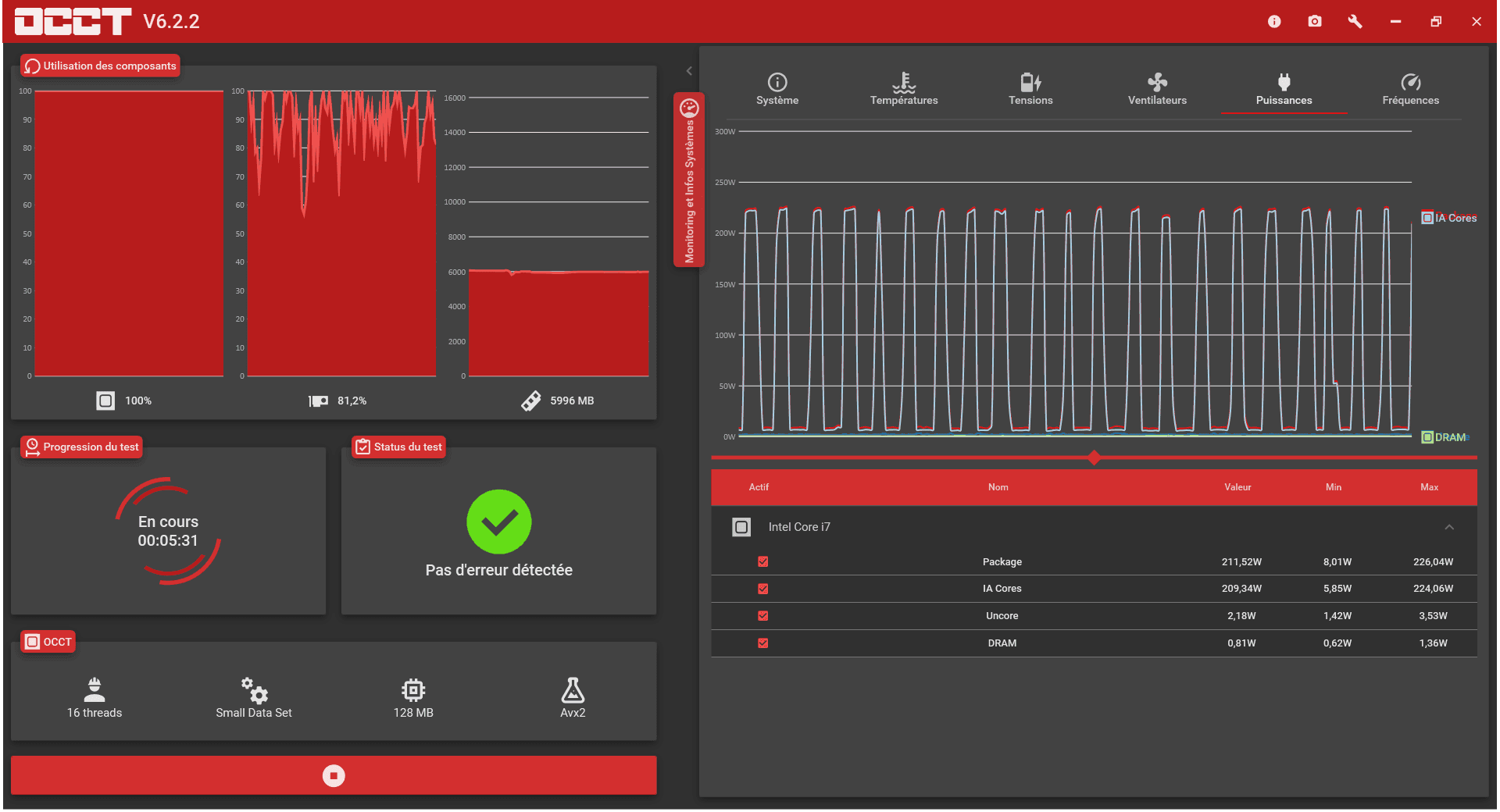Switch to the Températures tab
Viewport: 1500px width, 812px height.
coord(904,89)
